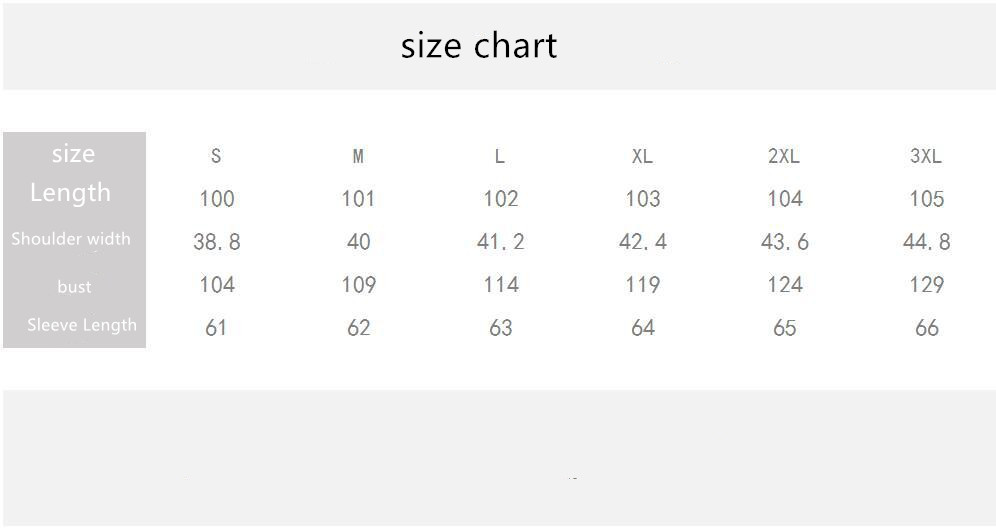Viewport: 996px width, 529px height.
Task: Click shoulder width value 42.4
Action: point(642,242)
